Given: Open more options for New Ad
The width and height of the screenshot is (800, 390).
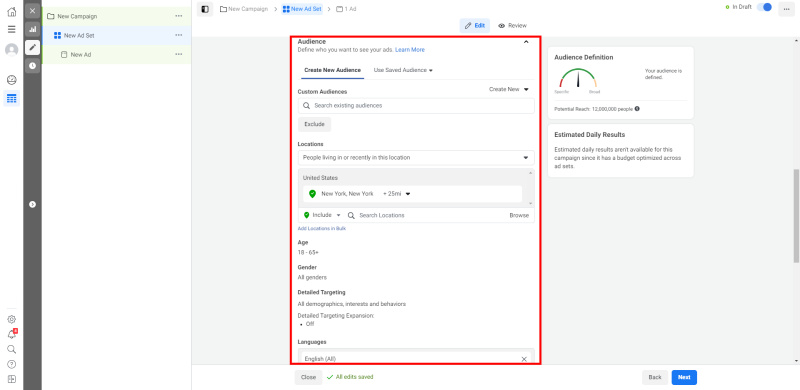Looking at the screenshot, I should coord(179,54).
